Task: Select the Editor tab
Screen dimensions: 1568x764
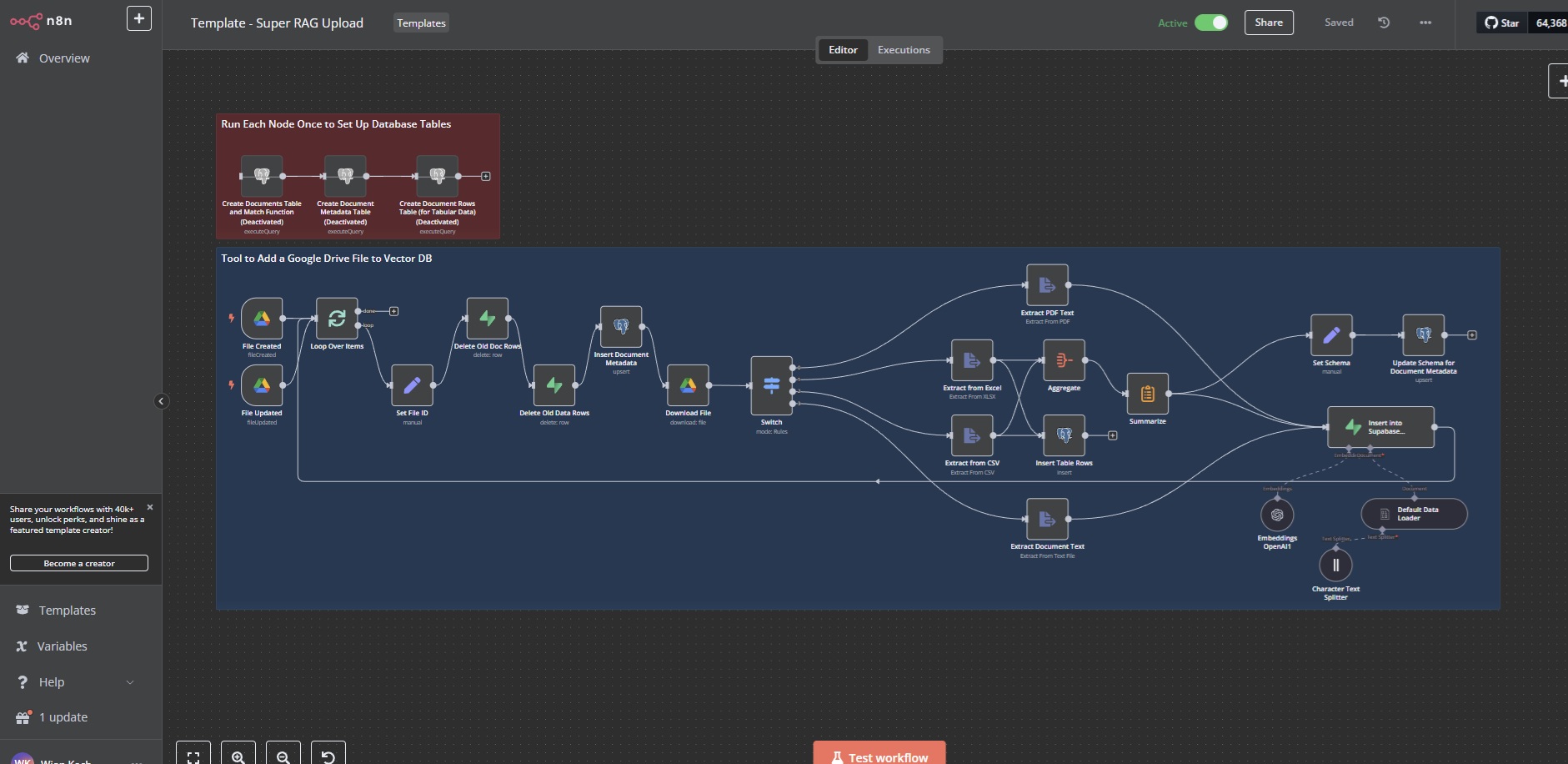Action: (843, 49)
